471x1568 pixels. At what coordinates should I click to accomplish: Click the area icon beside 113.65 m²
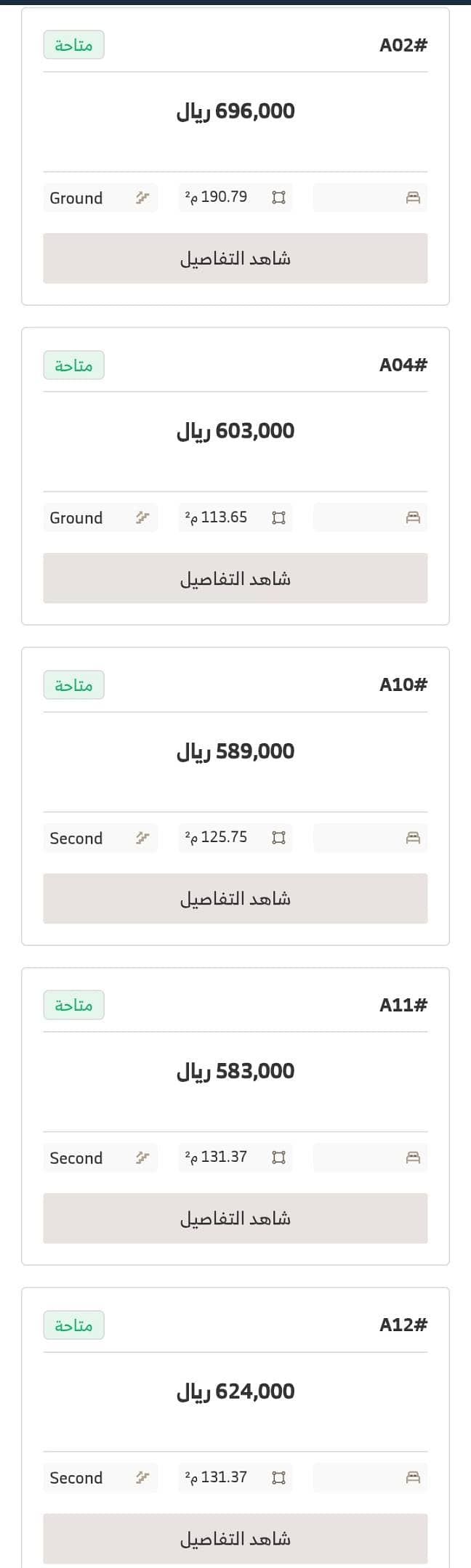click(278, 517)
